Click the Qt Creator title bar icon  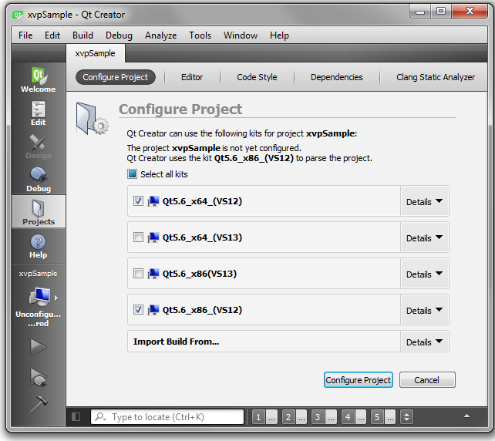[17, 15]
